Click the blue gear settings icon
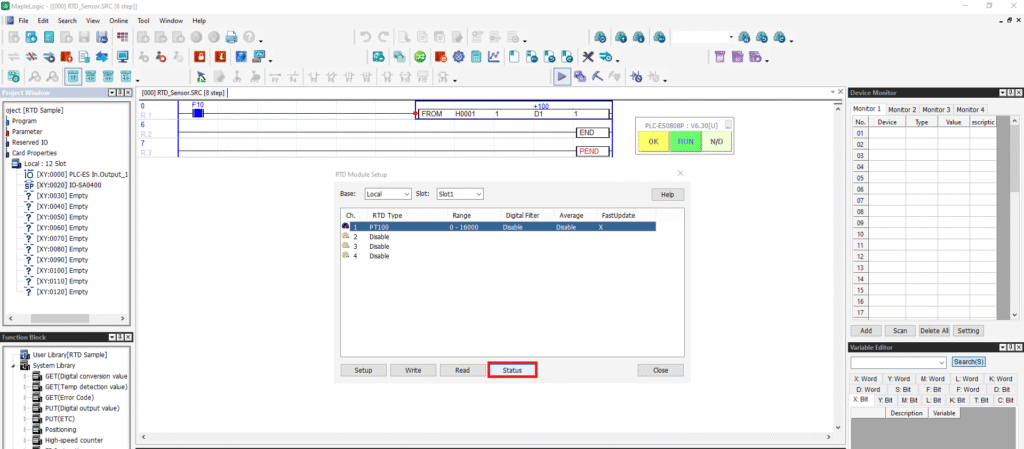The width and height of the screenshot is (1024, 449). pos(458,57)
